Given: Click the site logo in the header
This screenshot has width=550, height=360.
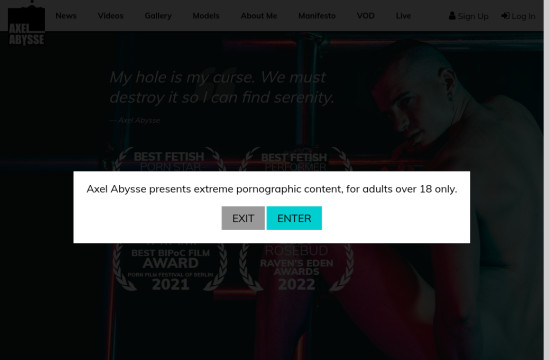Looking at the screenshot, I should [27, 23].
